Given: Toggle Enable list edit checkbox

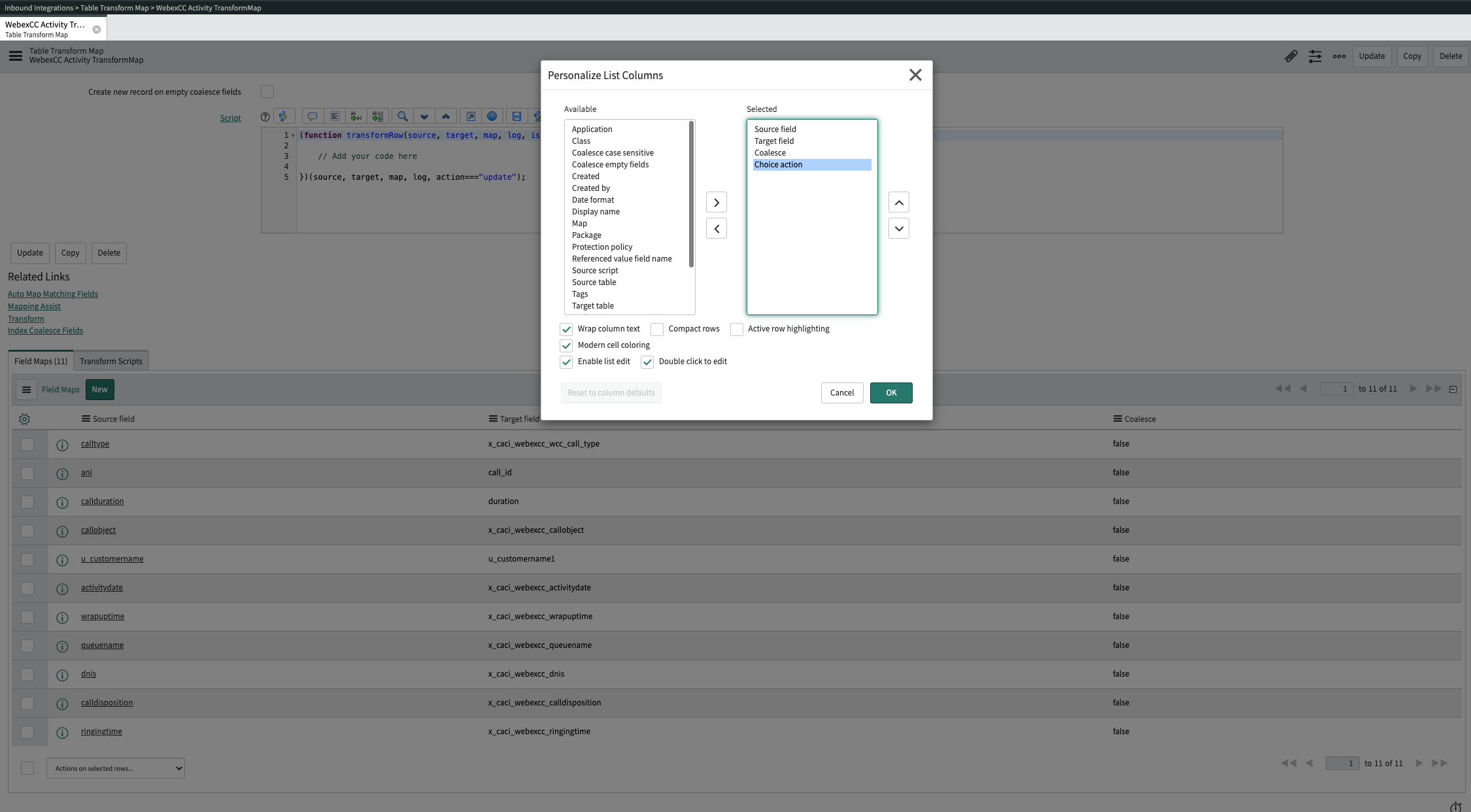Looking at the screenshot, I should click(x=566, y=362).
